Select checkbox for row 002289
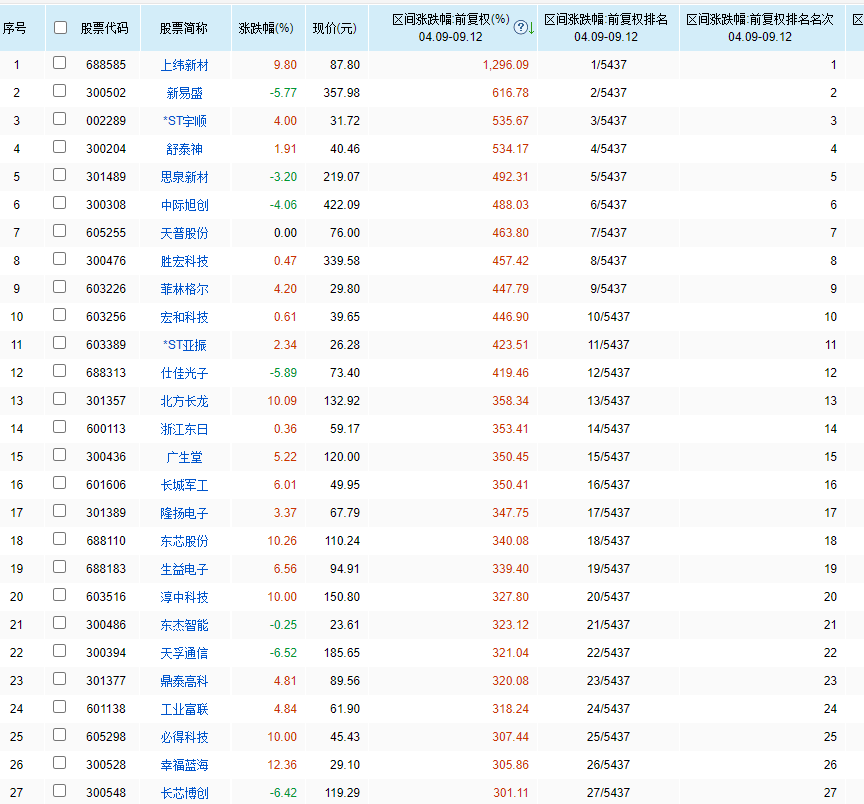The image size is (864, 804). coord(60,119)
